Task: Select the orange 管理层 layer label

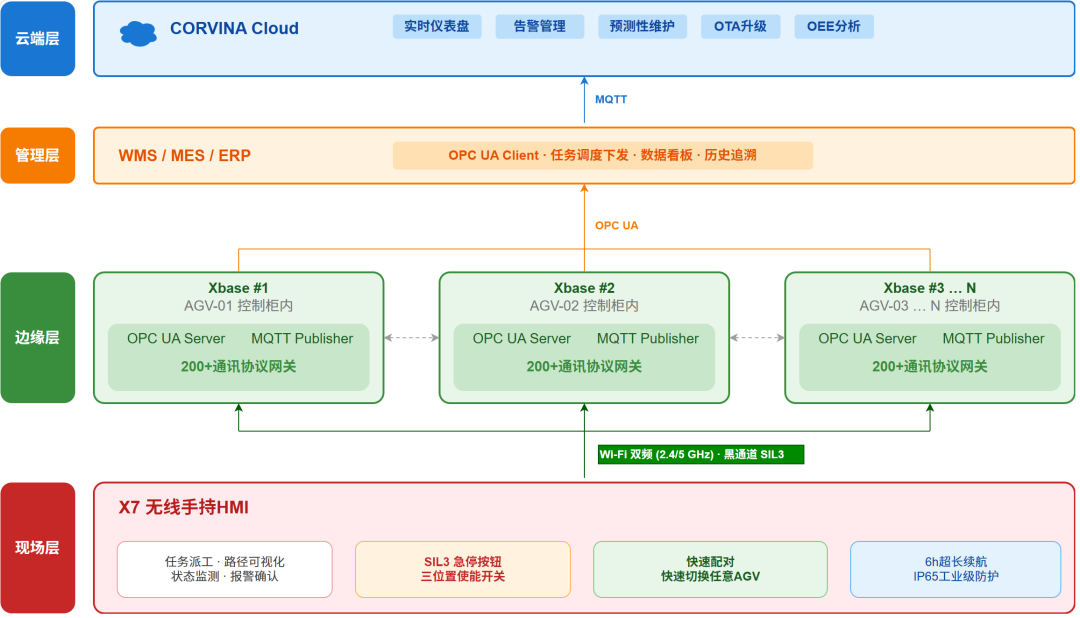Action: click(38, 156)
